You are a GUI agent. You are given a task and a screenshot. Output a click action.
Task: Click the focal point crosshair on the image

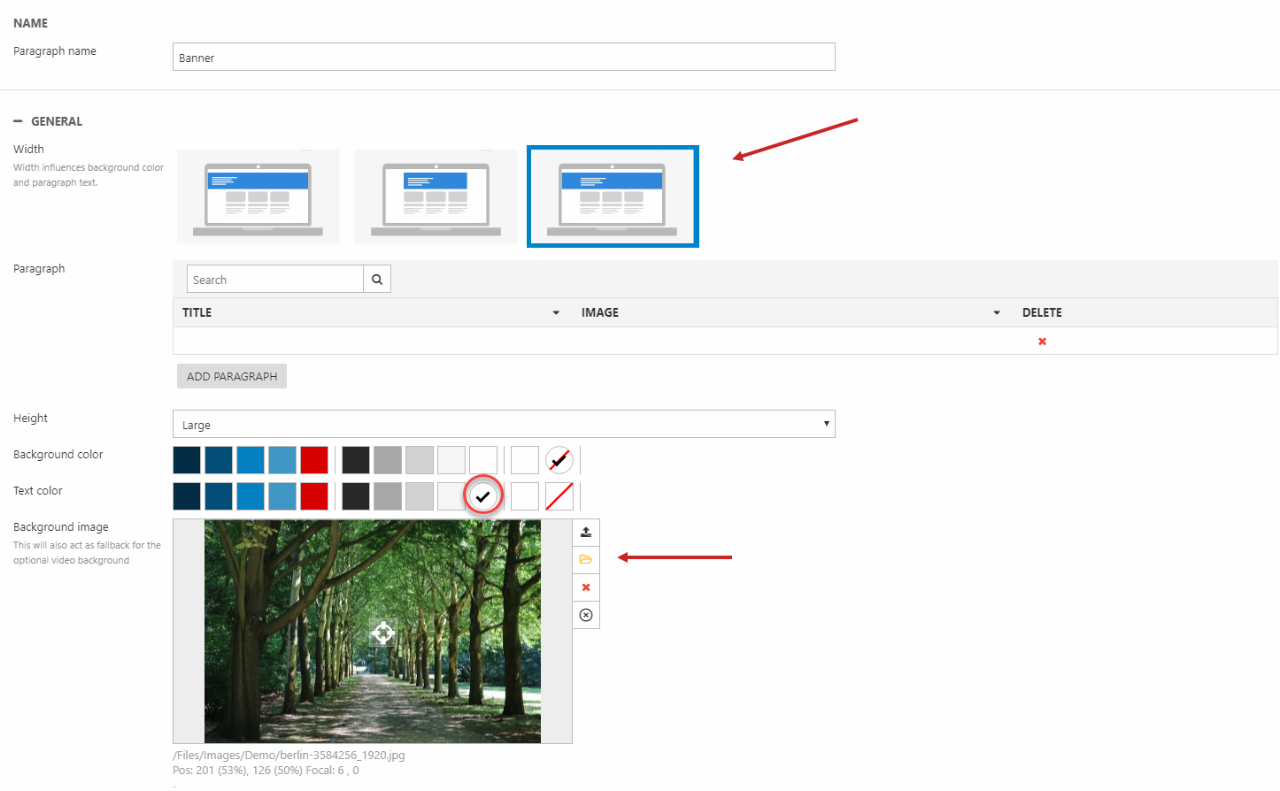383,632
